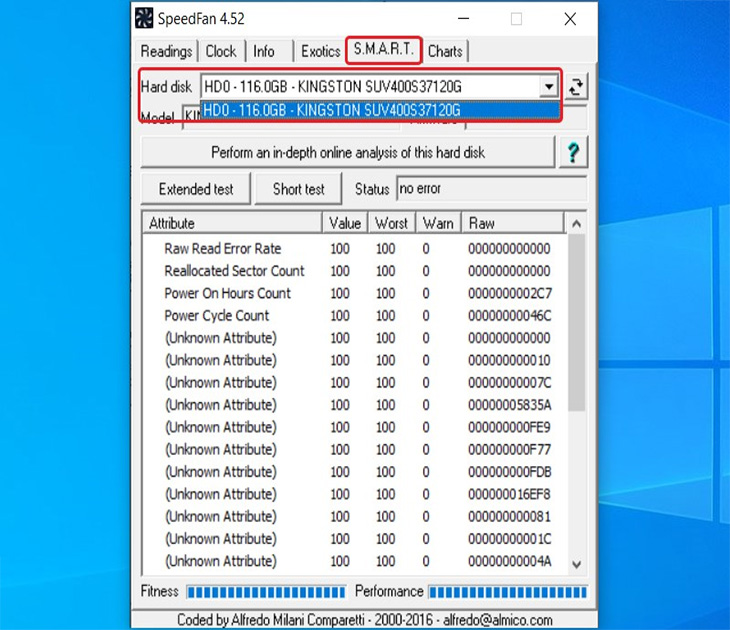The height and width of the screenshot is (630, 730).
Task: Click raw value 000000000F77
Action: pos(510,450)
